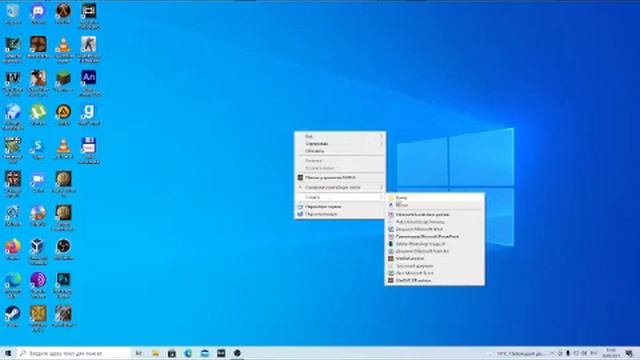The height and width of the screenshot is (360, 640).
Task: Select the Microsoft Edge desktop shortcut
Action: [13, 285]
